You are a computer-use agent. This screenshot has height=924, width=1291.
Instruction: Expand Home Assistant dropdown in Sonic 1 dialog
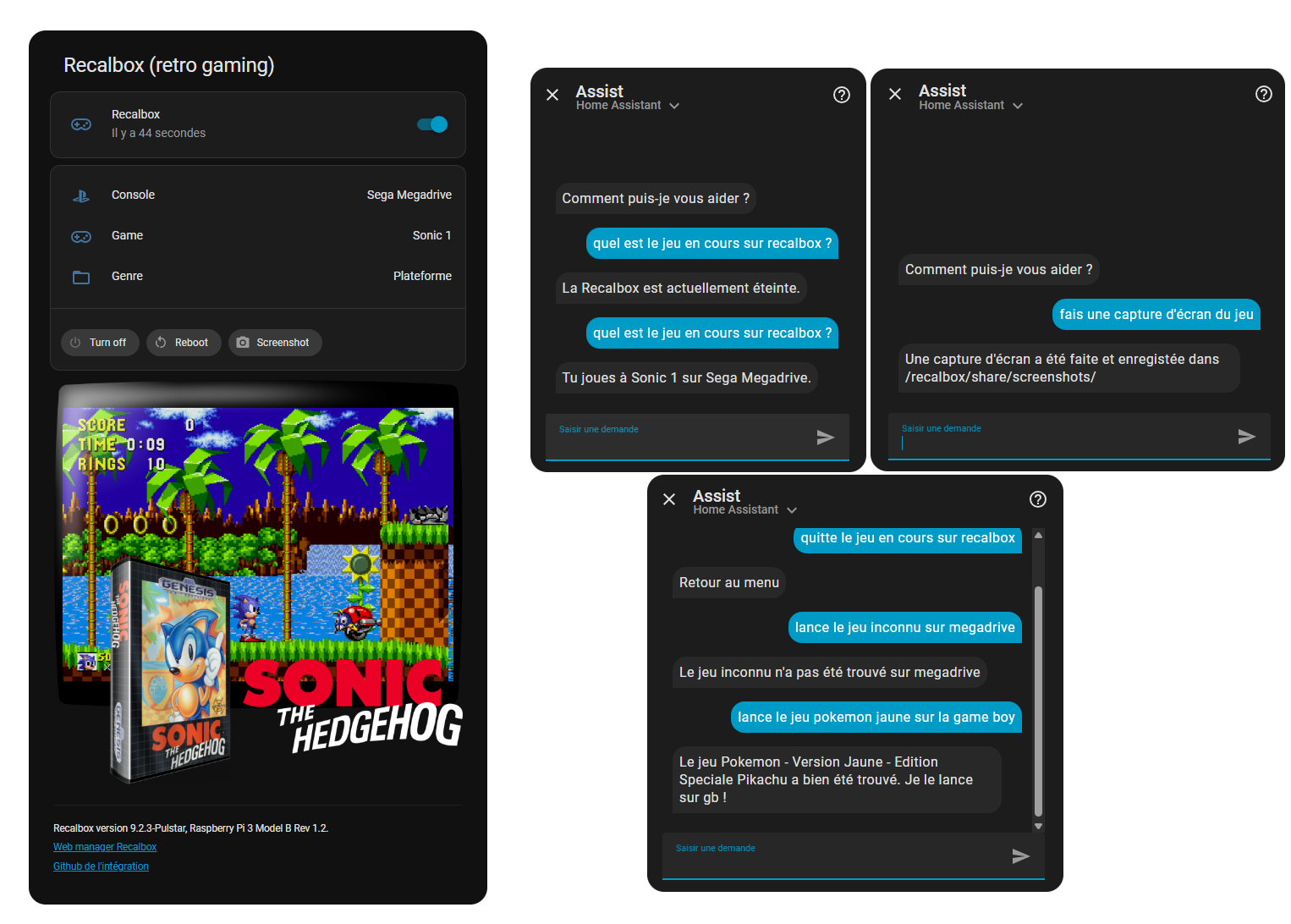coord(674,106)
